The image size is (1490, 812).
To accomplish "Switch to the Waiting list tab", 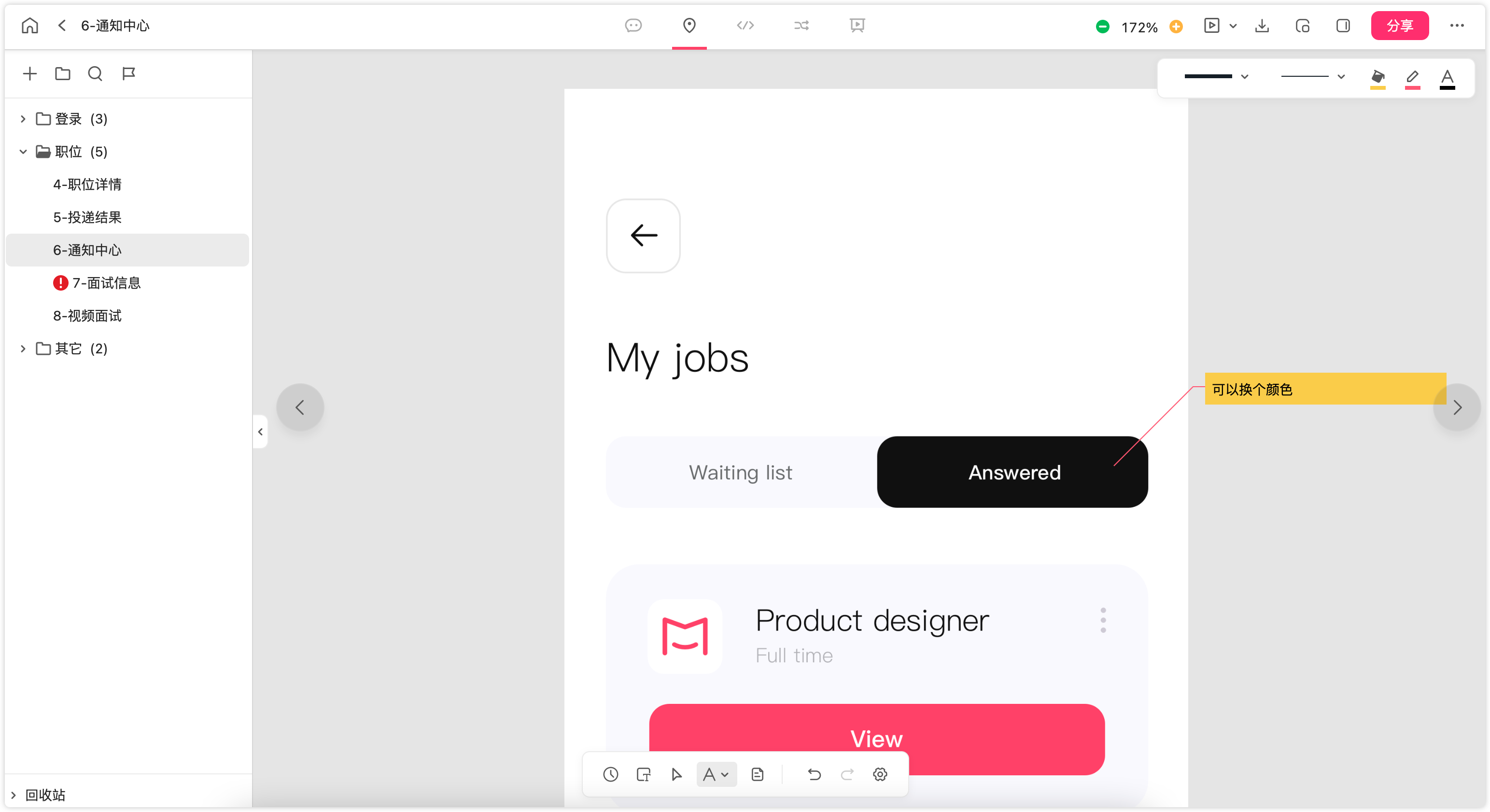I will coord(741,472).
